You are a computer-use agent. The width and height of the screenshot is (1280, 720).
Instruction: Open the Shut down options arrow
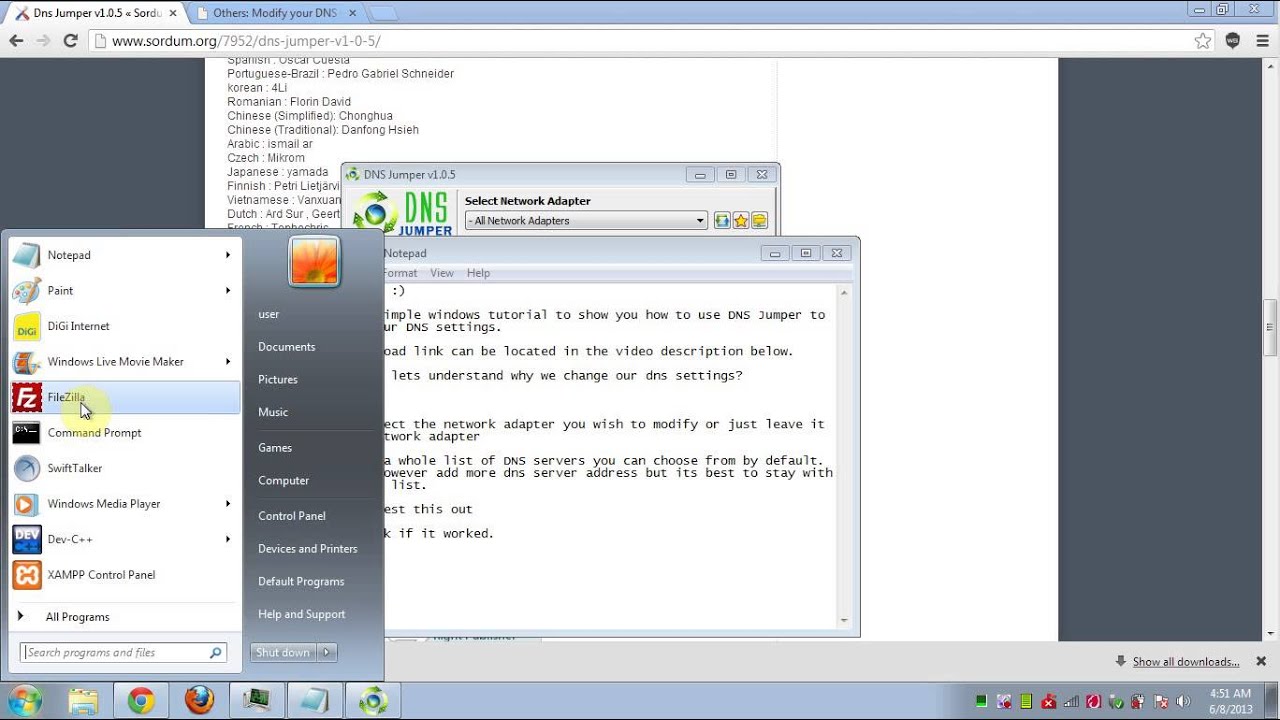[326, 652]
